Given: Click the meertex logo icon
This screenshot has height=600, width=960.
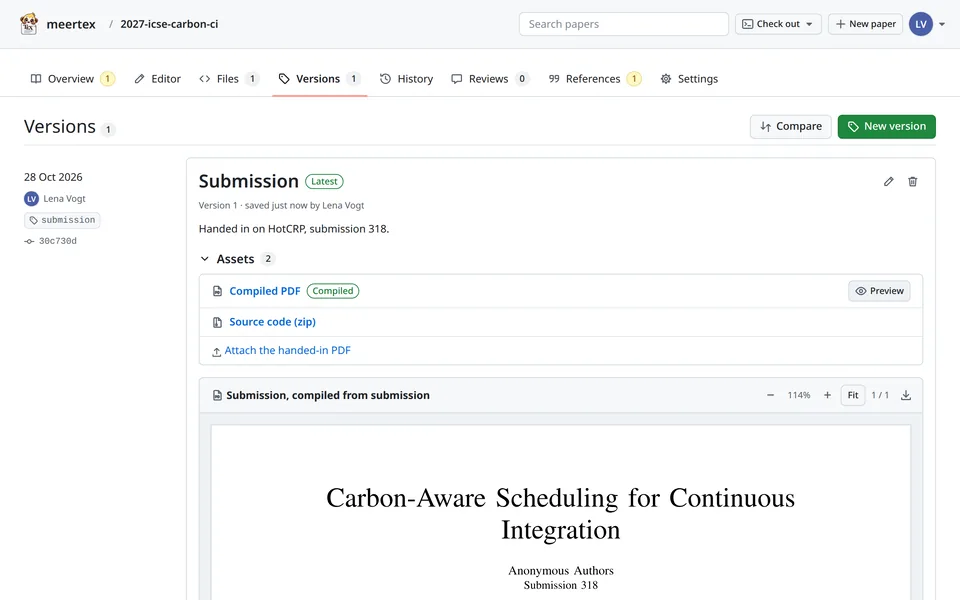Looking at the screenshot, I should pos(29,24).
